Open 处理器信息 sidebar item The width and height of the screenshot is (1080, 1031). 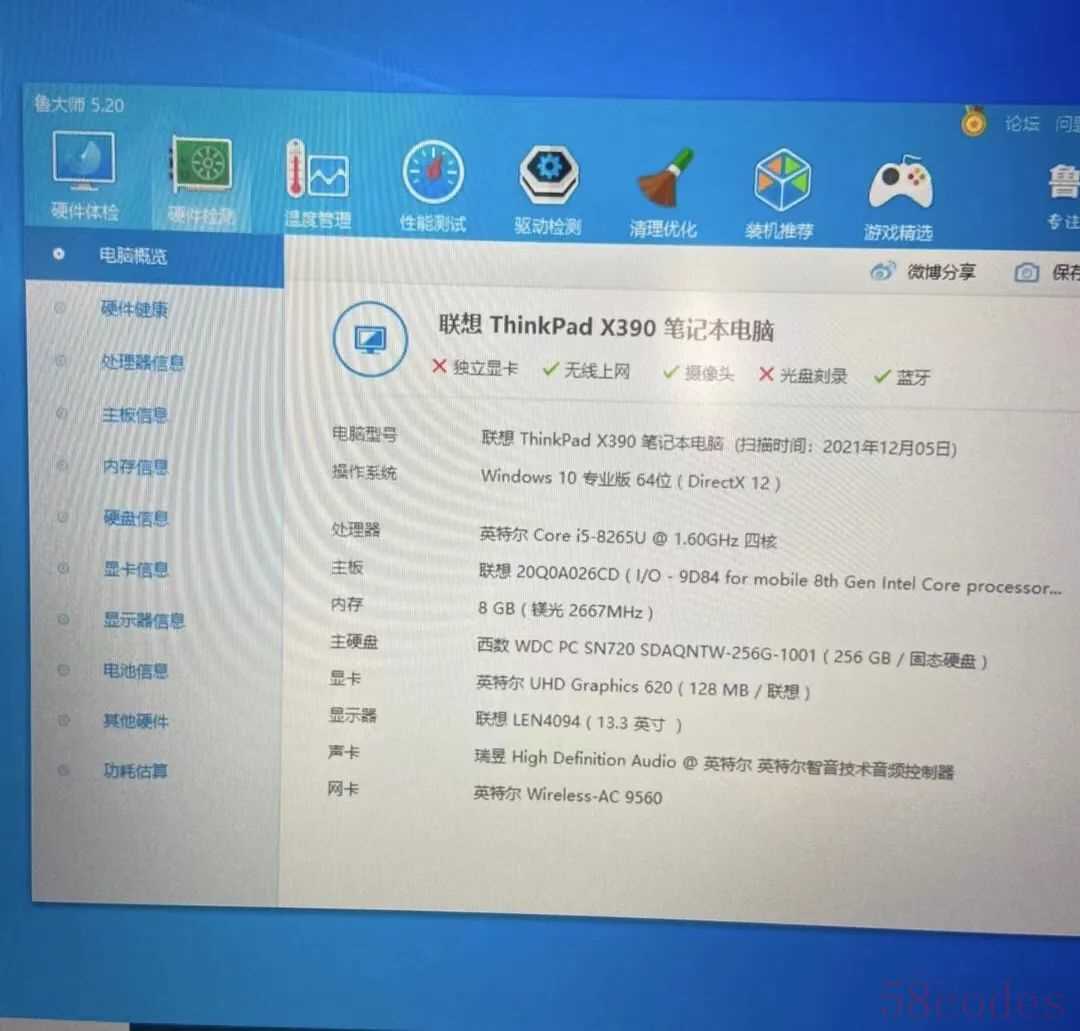143,362
